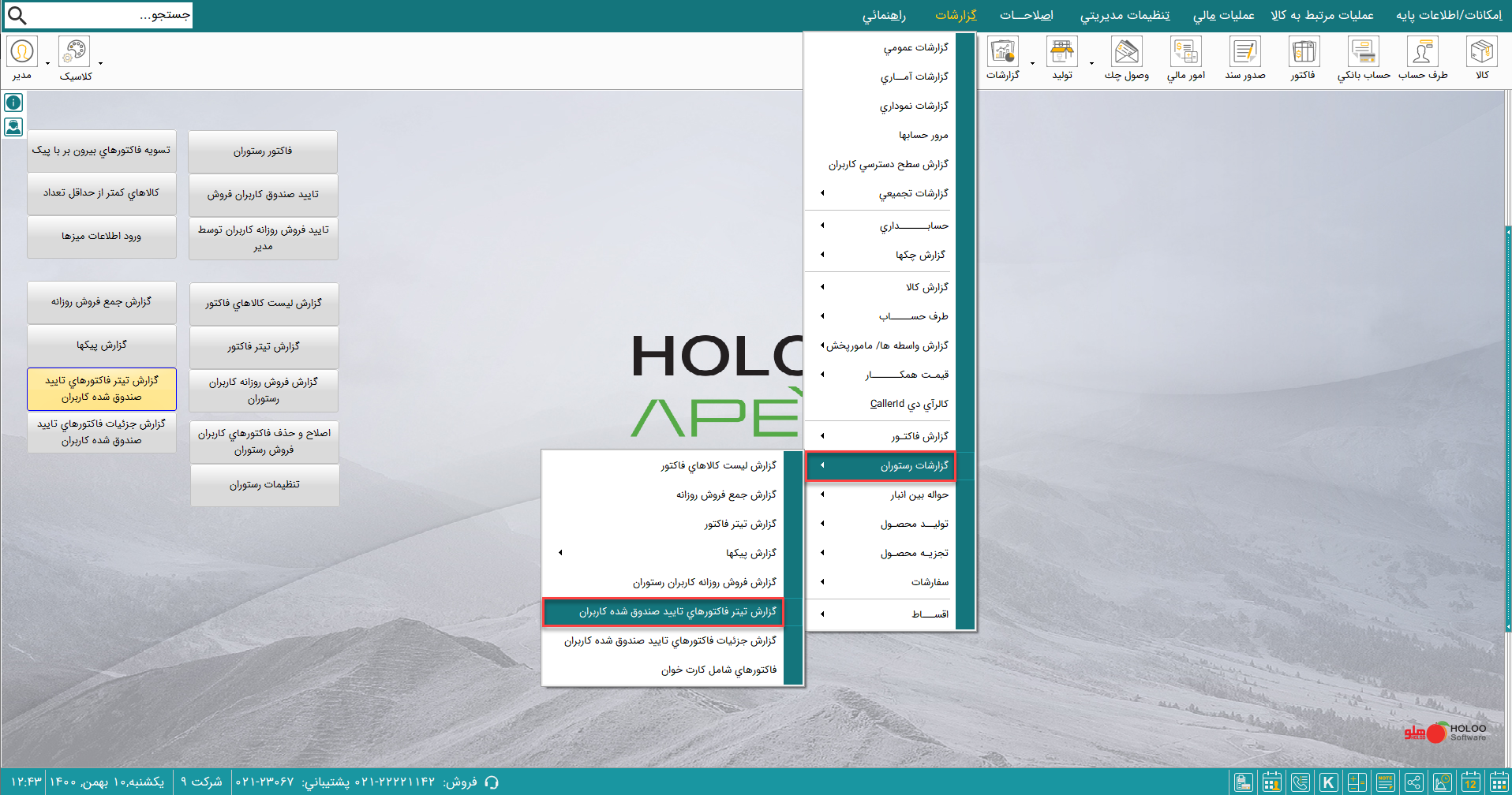Open the calendar grid status icon
The image size is (1512, 795).
click(x=1499, y=782)
